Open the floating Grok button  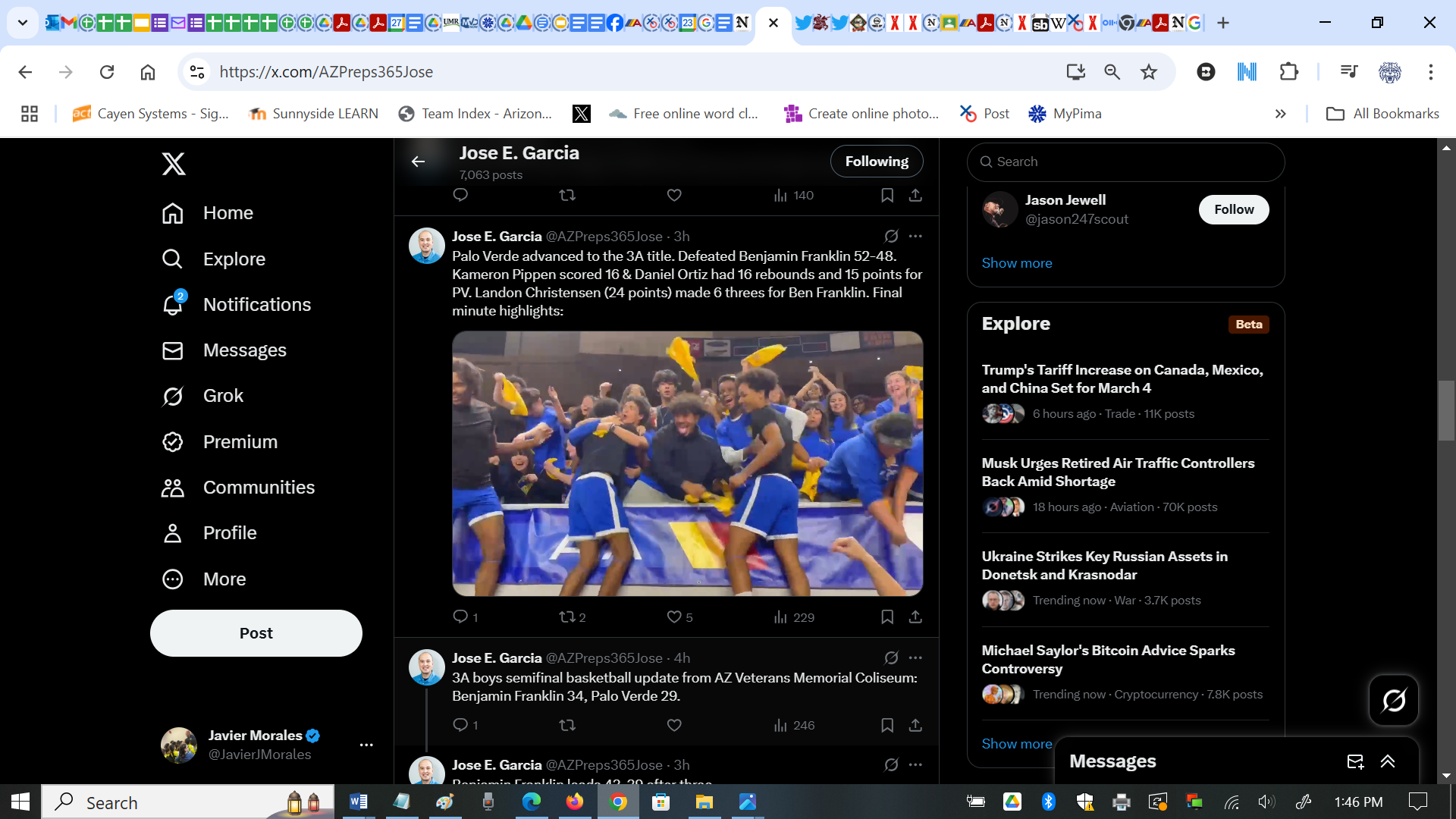tap(1393, 700)
